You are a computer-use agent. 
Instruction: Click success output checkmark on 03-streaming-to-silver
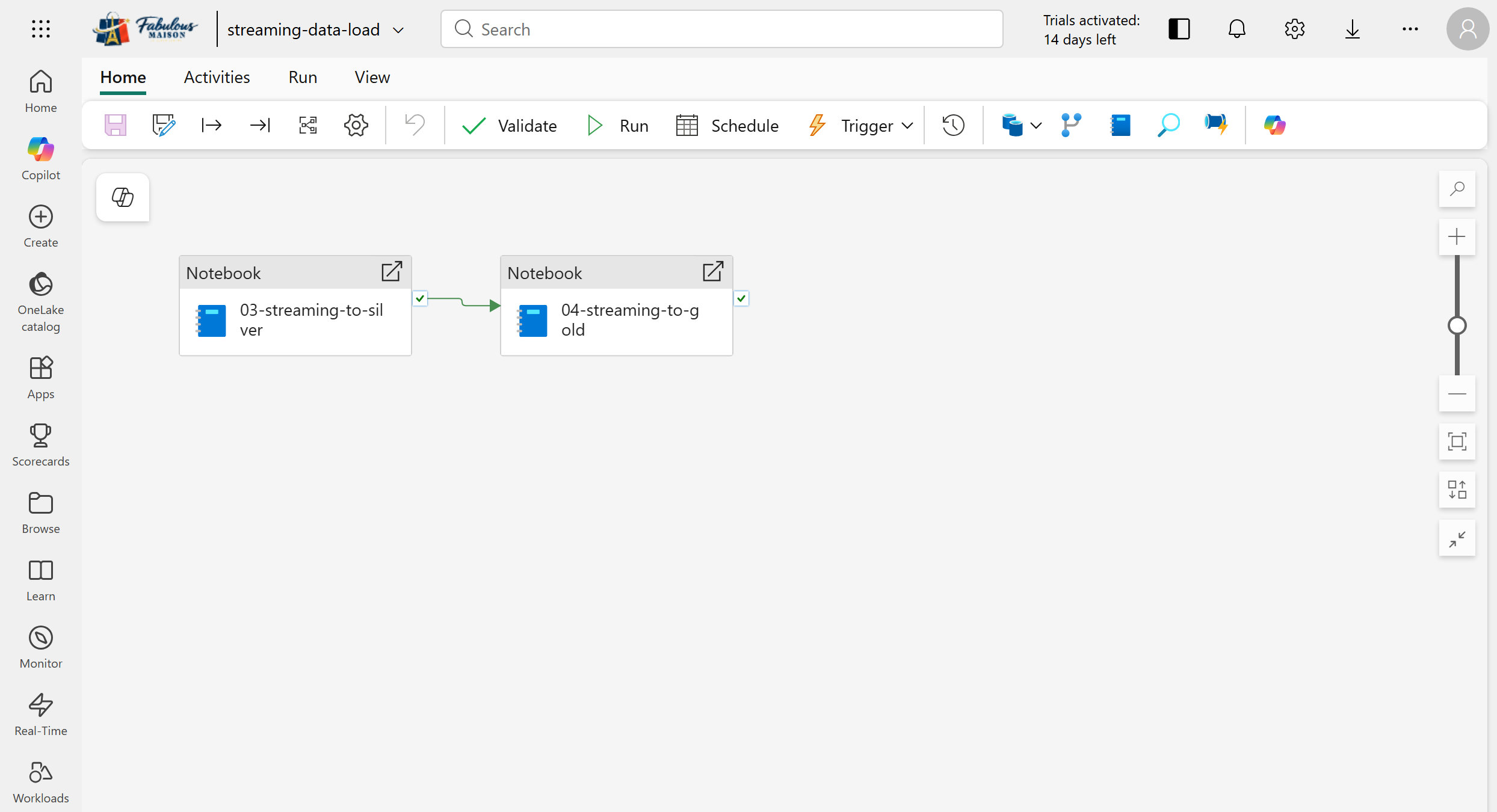pyautogui.click(x=420, y=298)
